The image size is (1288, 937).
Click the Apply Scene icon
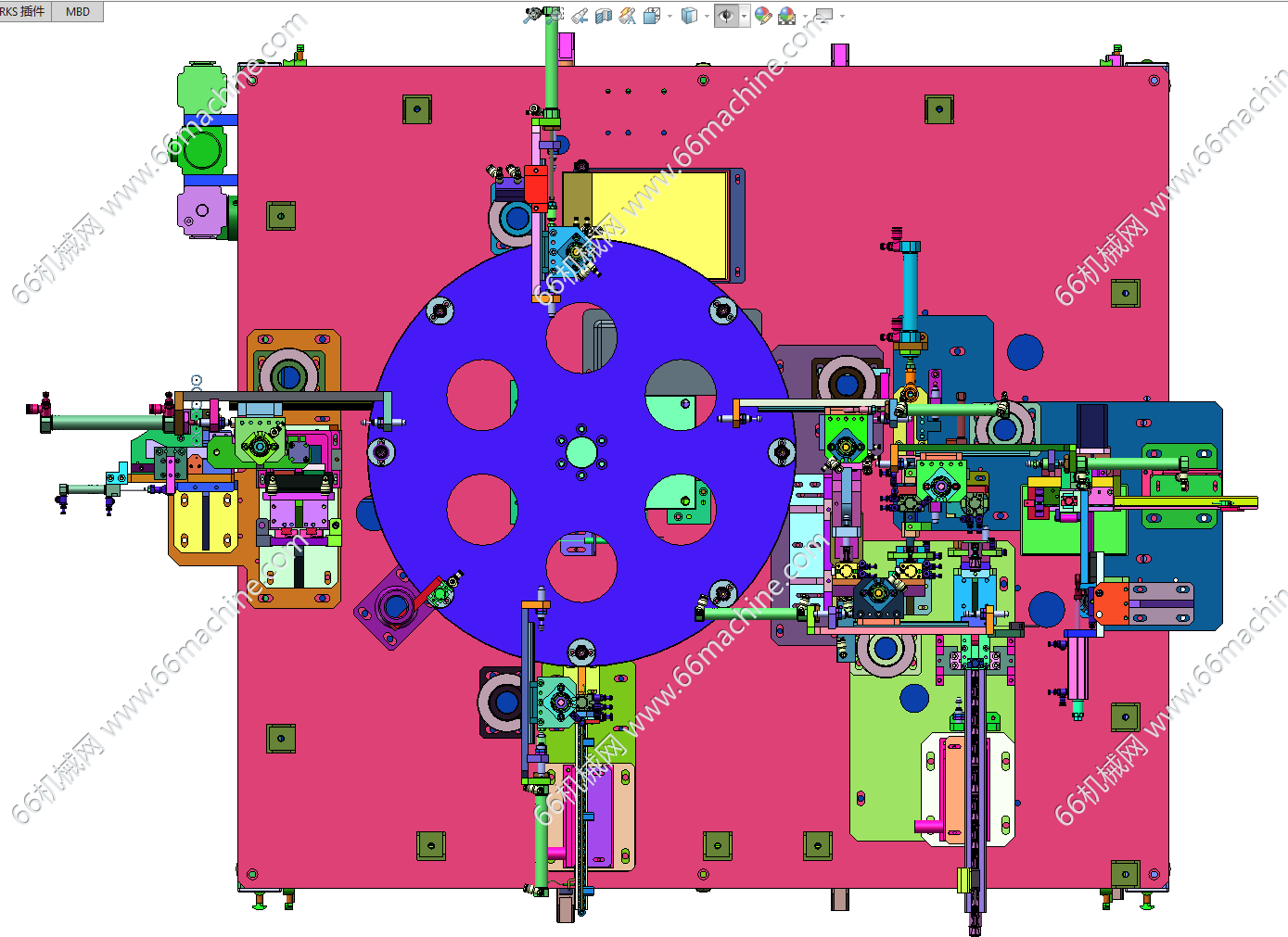coord(786,16)
